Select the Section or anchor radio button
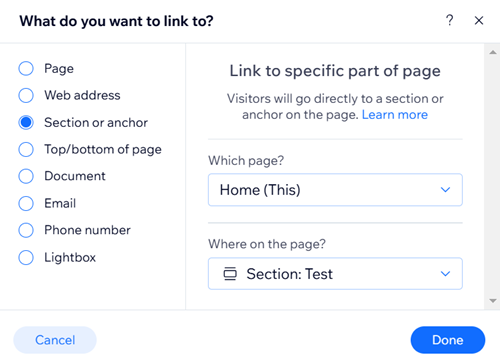The image size is (500, 363). click(x=26, y=122)
